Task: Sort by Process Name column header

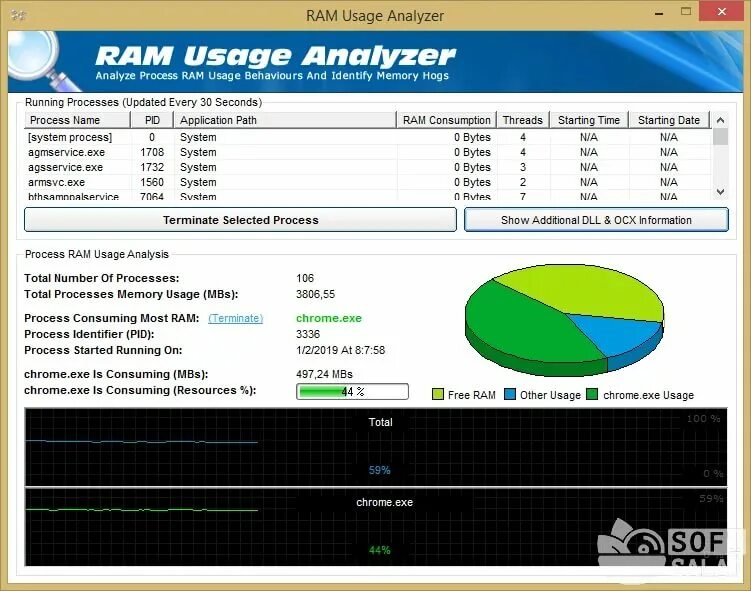Action: (x=77, y=120)
